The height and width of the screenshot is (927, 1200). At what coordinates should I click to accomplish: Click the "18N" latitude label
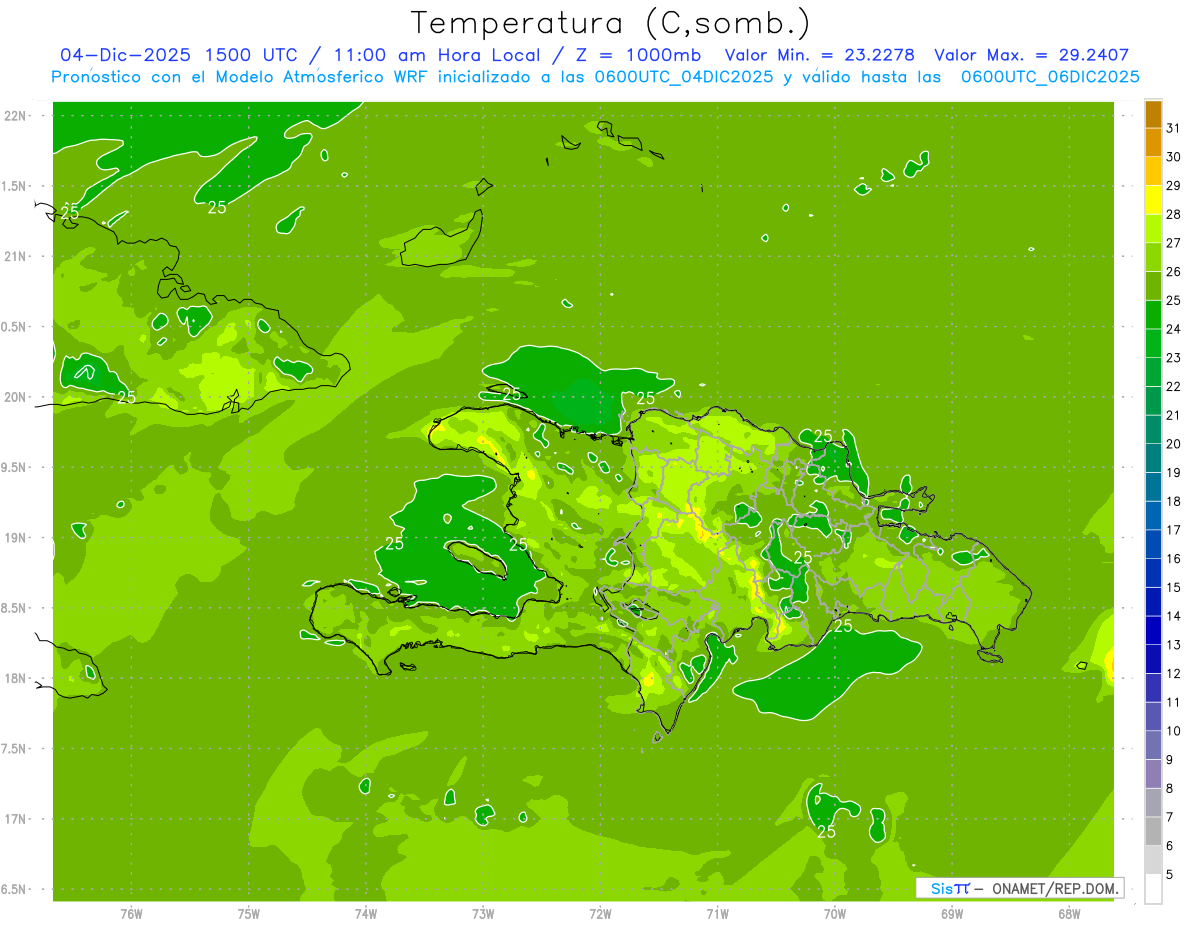pyautogui.click(x=16, y=679)
